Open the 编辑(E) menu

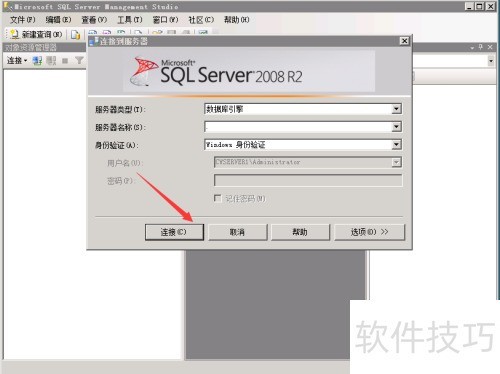pos(58,20)
